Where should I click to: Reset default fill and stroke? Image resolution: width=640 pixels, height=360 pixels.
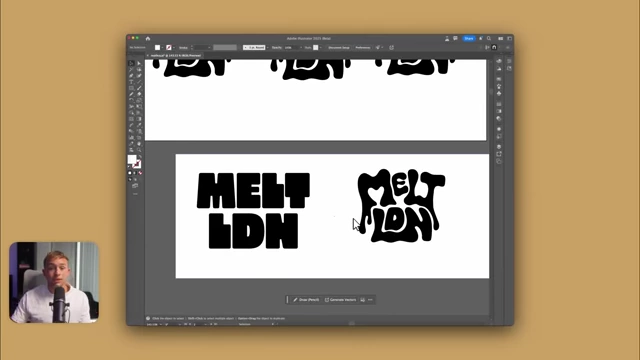click(130, 167)
